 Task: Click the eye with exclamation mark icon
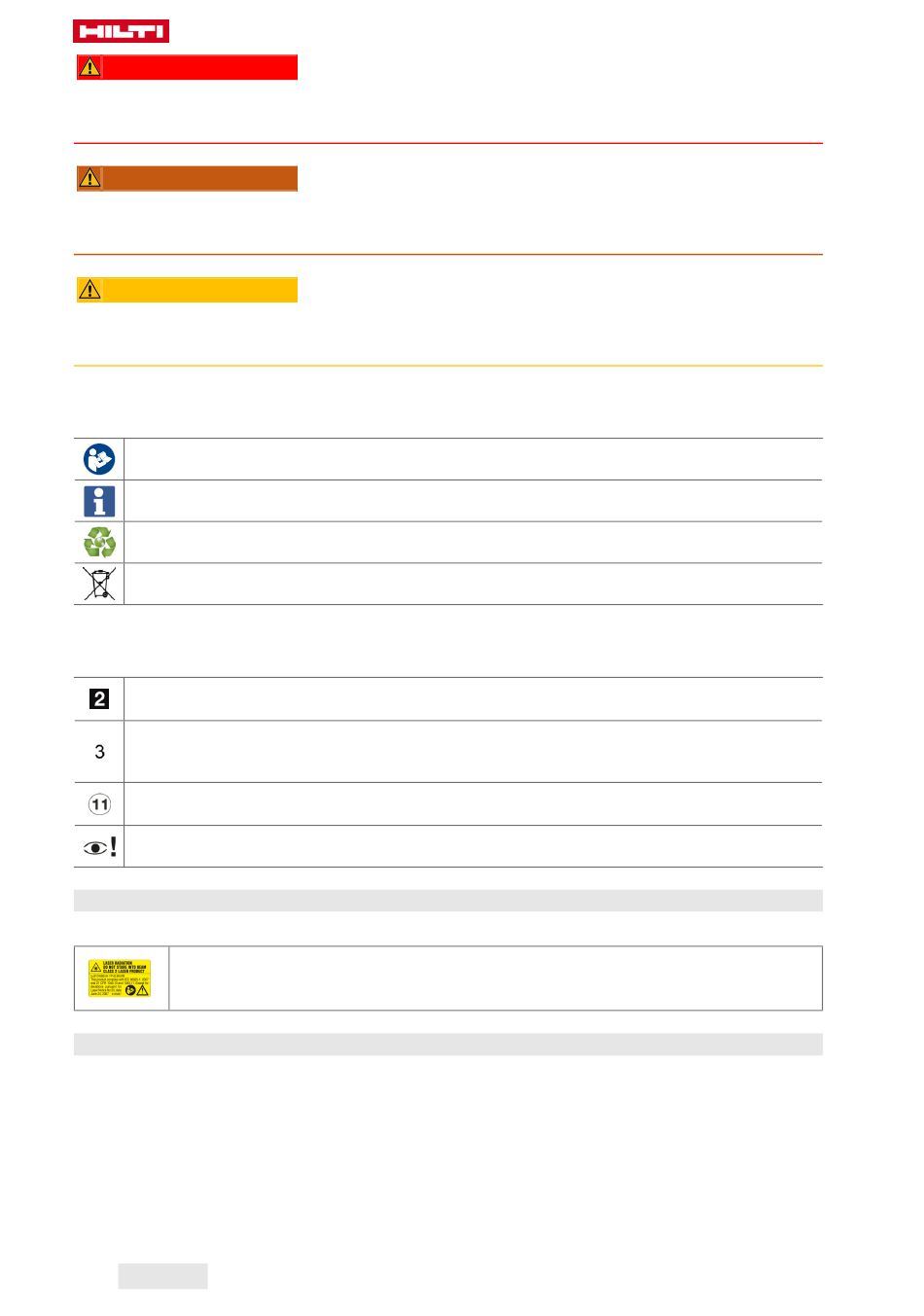click(x=100, y=847)
